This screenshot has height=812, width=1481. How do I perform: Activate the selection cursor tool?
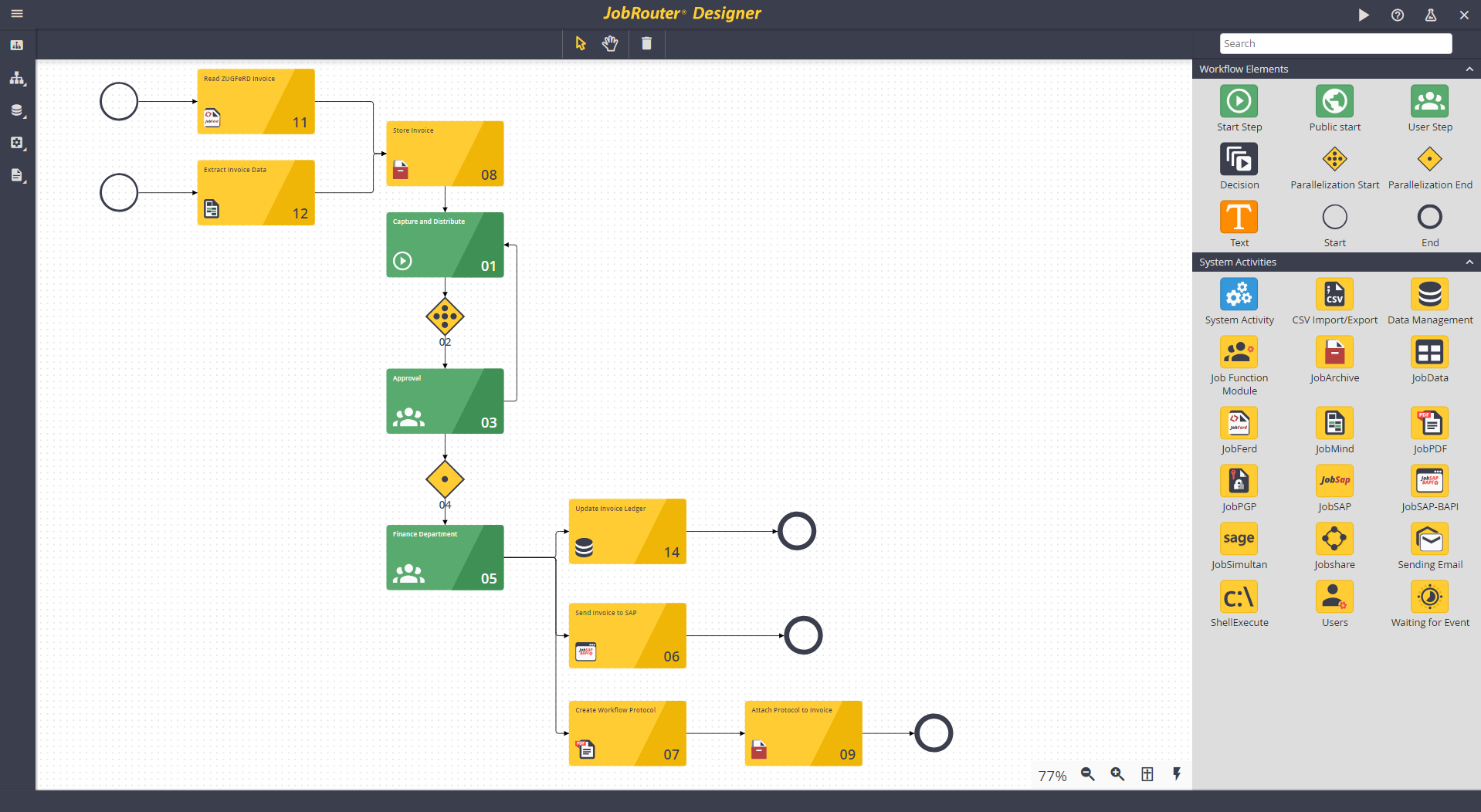[x=580, y=44]
